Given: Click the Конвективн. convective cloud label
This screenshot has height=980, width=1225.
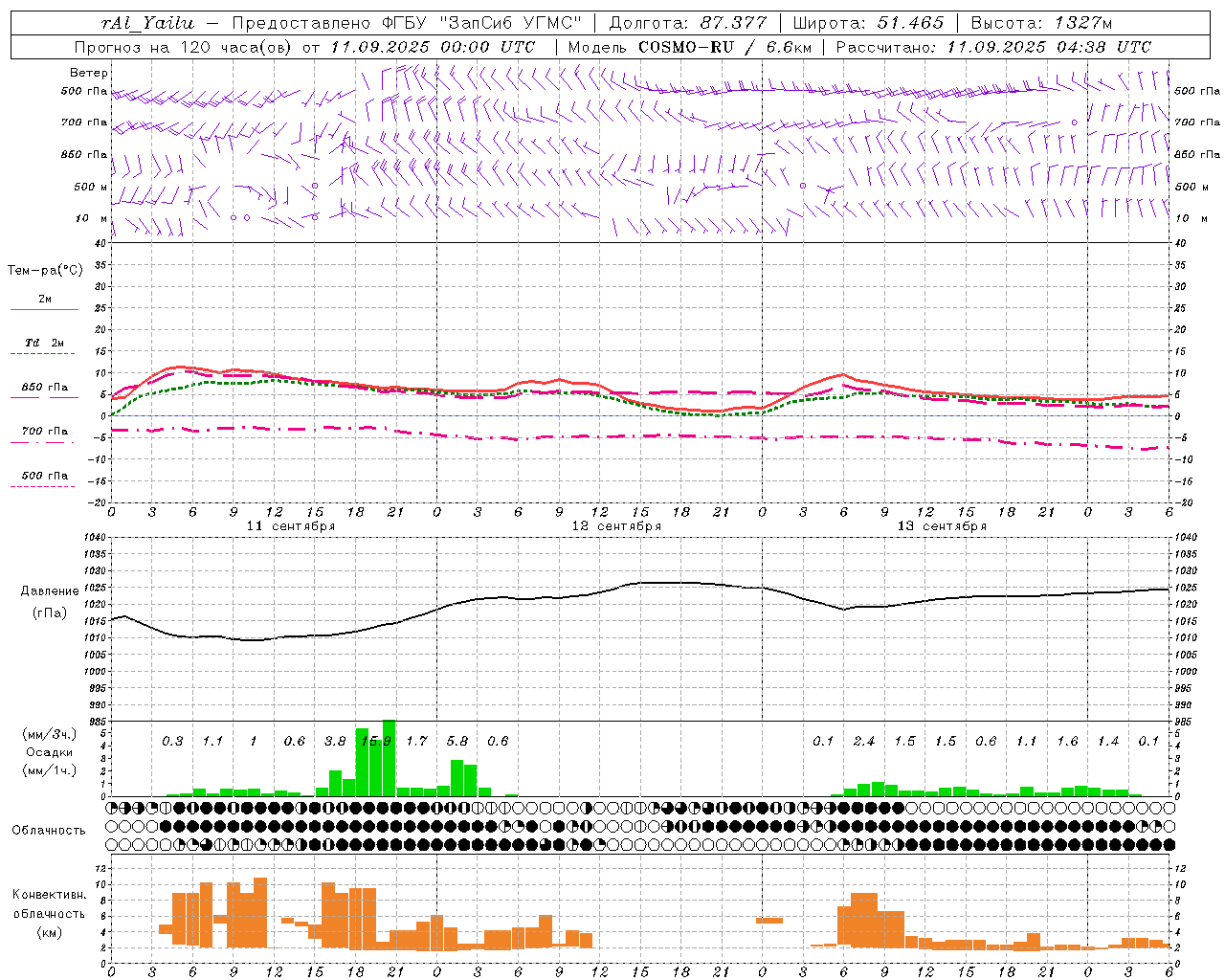Looking at the screenshot, I should 49,895.
